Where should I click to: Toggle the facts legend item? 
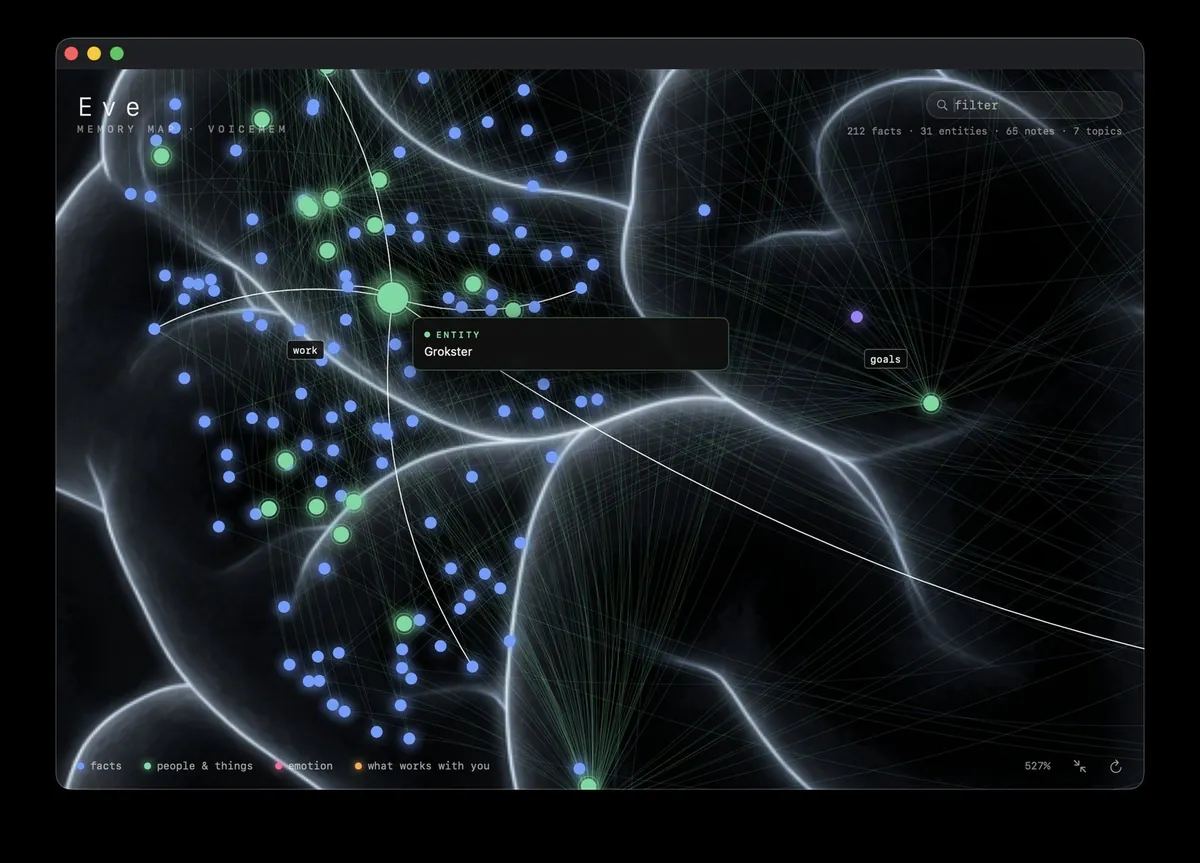[x=99, y=766]
